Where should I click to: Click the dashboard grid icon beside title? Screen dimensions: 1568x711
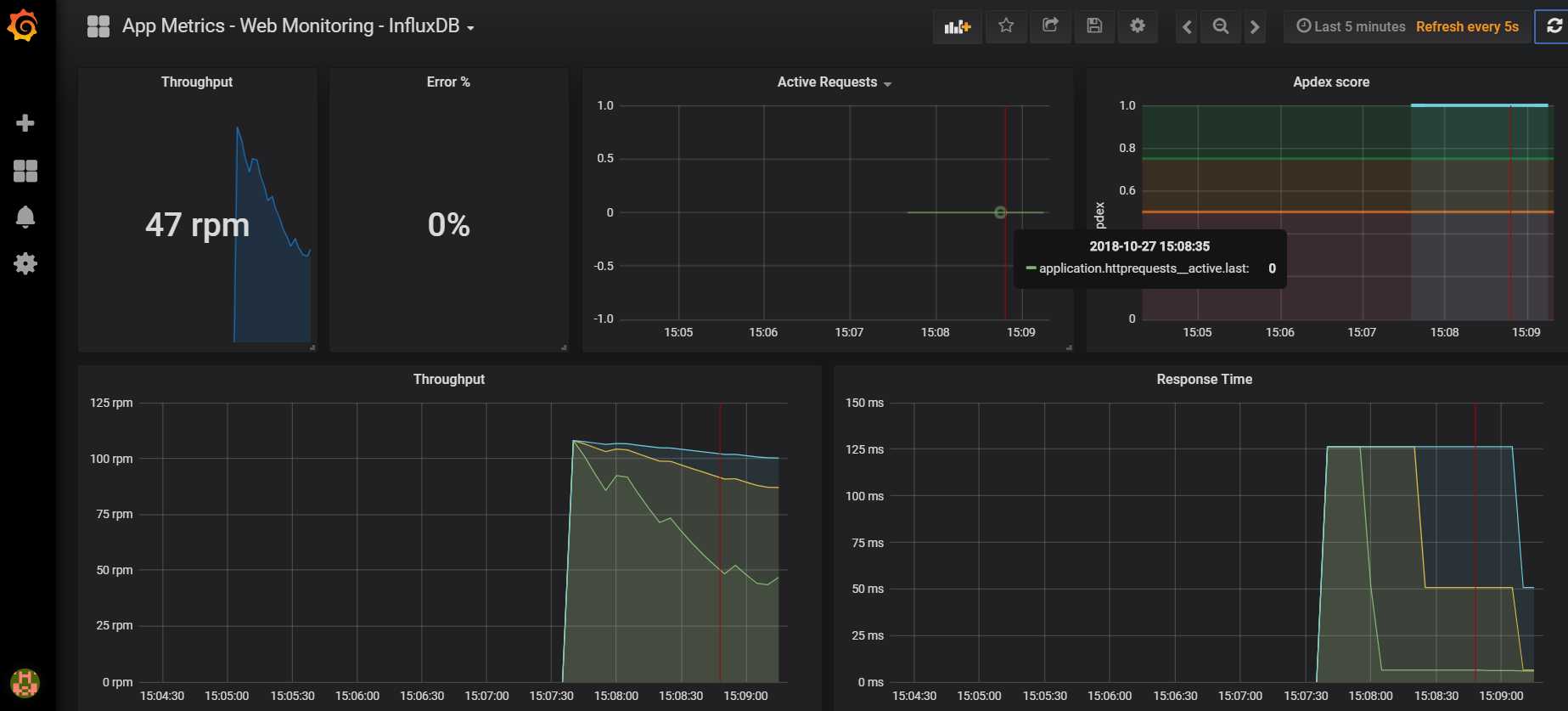coord(98,26)
